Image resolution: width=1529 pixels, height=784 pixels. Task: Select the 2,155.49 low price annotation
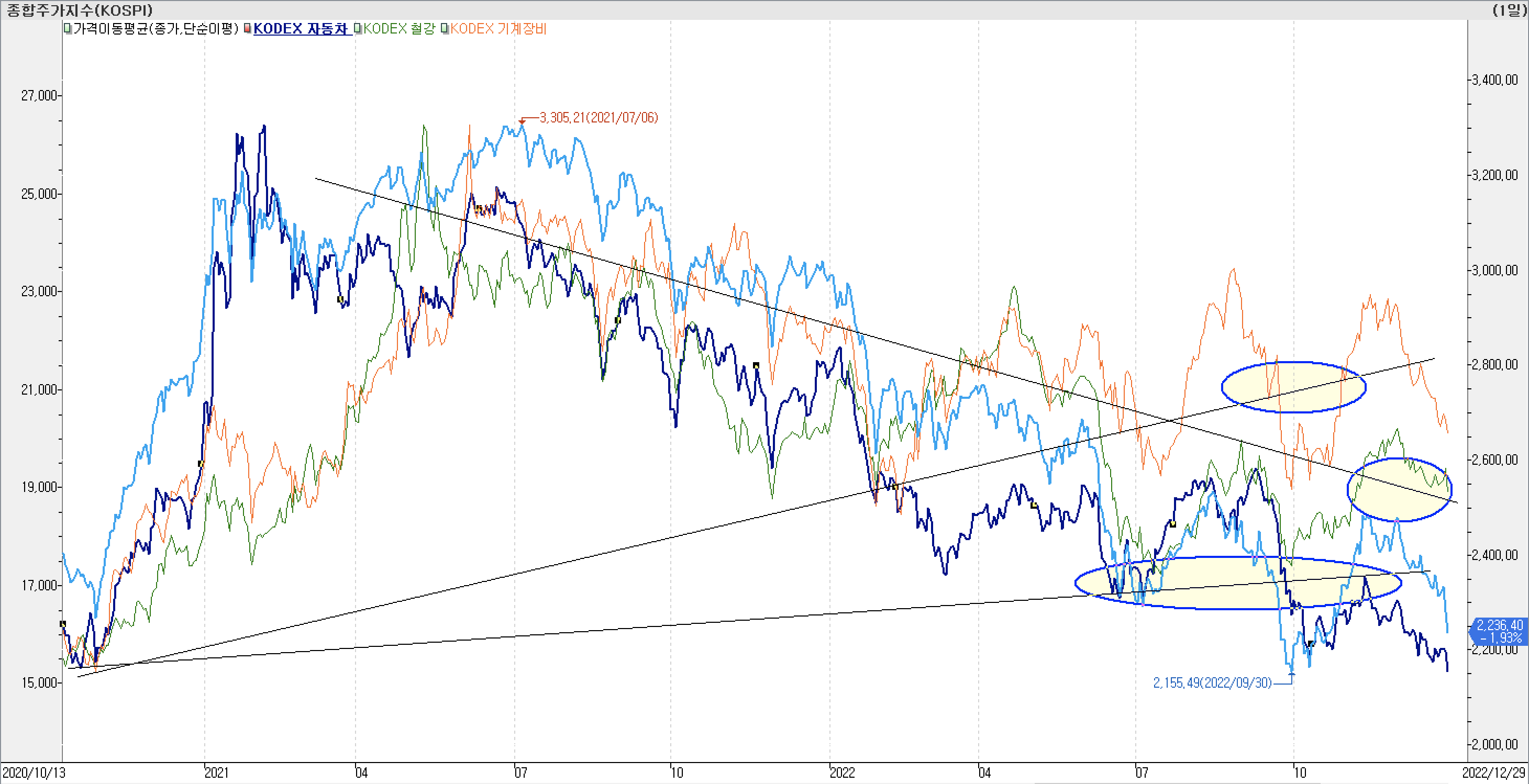point(1212,682)
